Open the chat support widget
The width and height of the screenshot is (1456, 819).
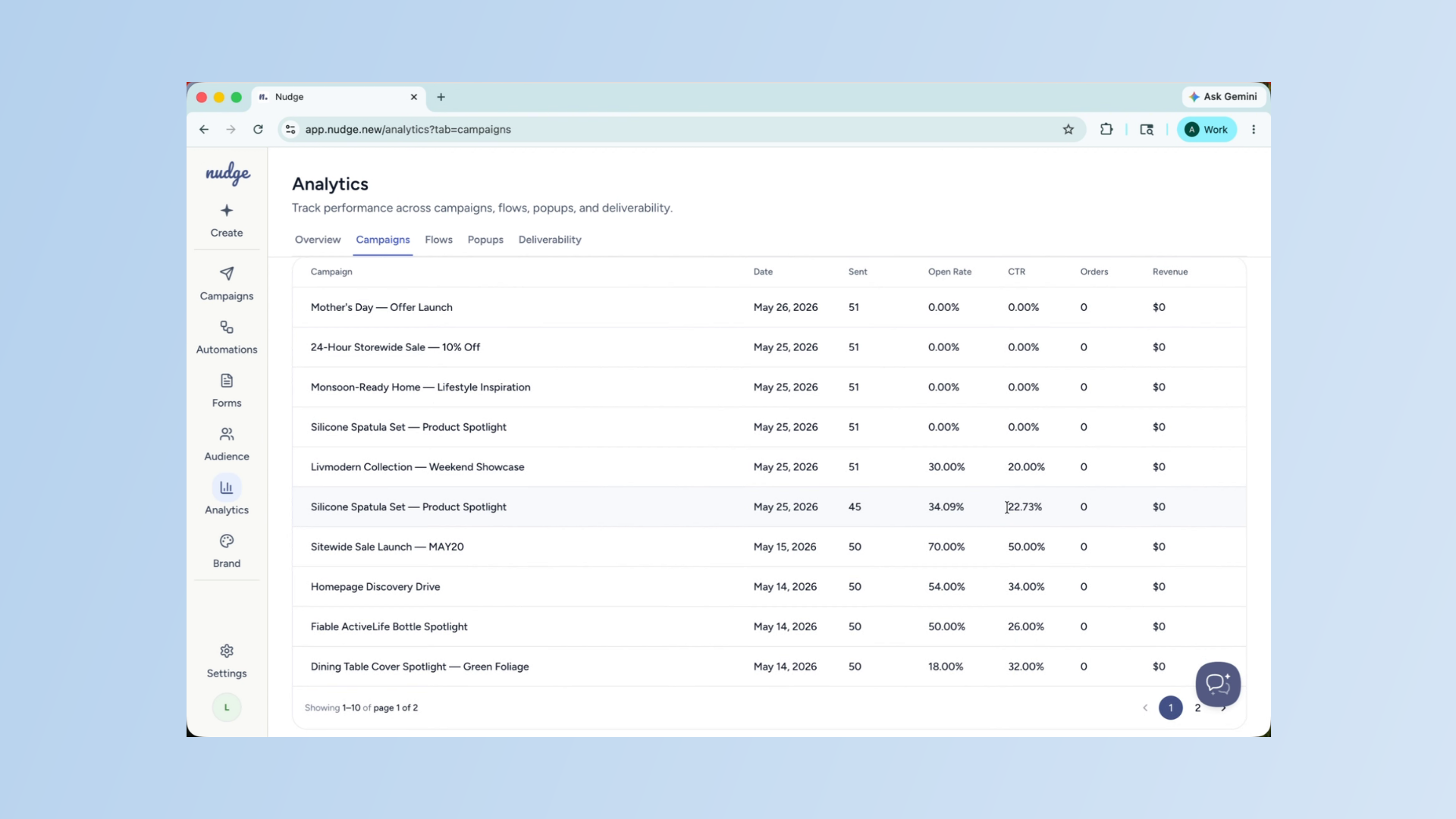click(1218, 684)
